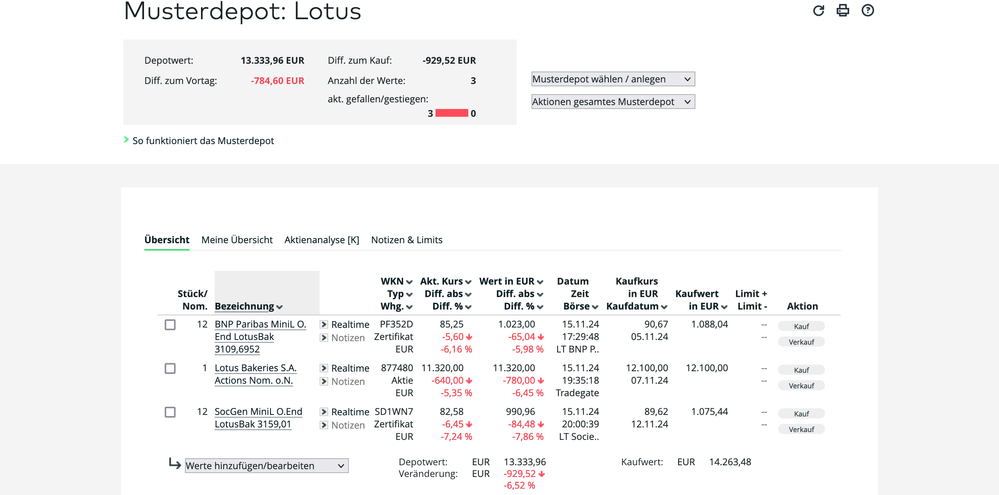The width and height of the screenshot is (999, 495).
Task: Click the Kaufwert total 14.263,48
Action: pyautogui.click(x=730, y=462)
